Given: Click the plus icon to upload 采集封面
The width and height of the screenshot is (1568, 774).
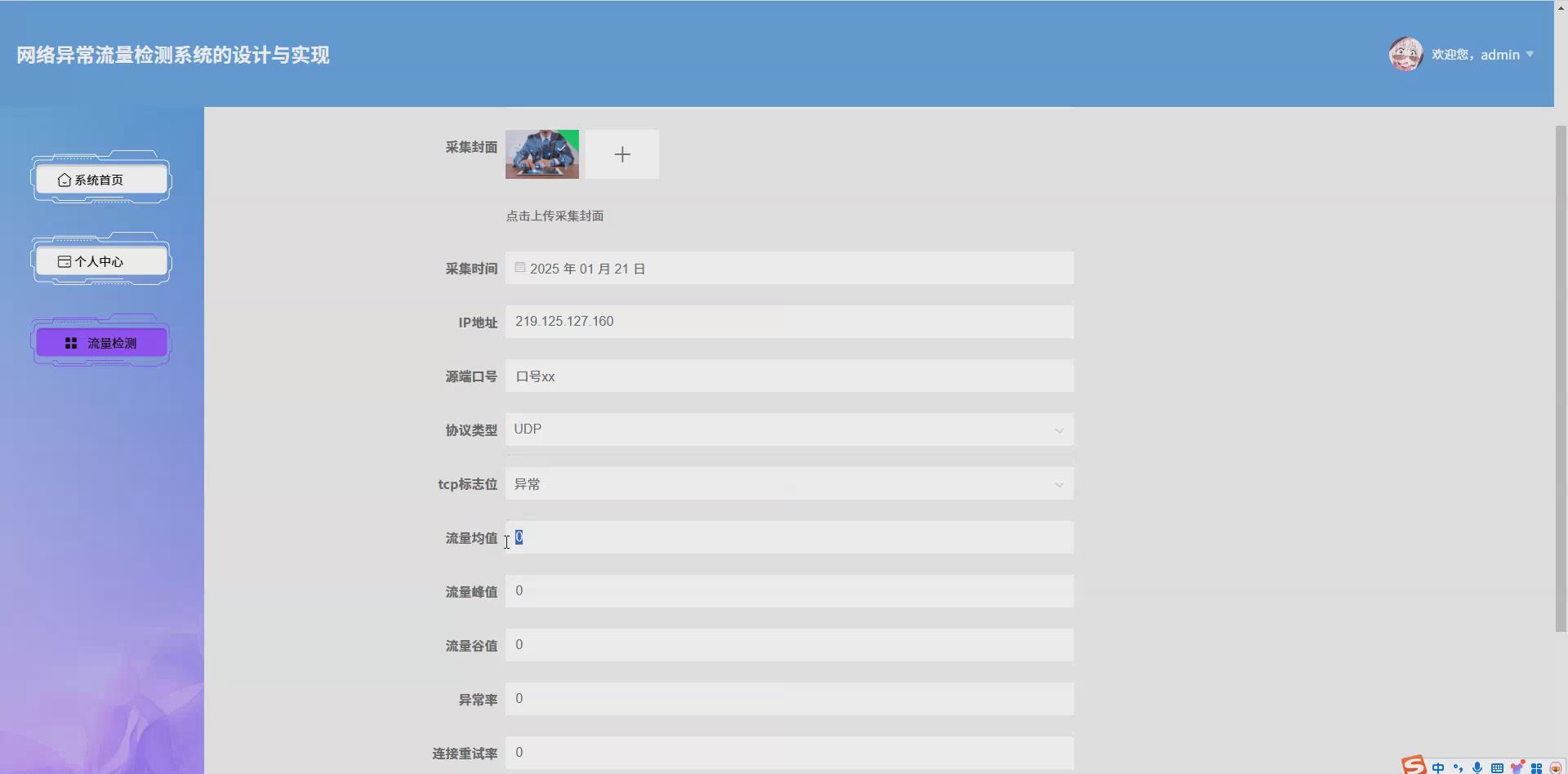Looking at the screenshot, I should click(622, 153).
